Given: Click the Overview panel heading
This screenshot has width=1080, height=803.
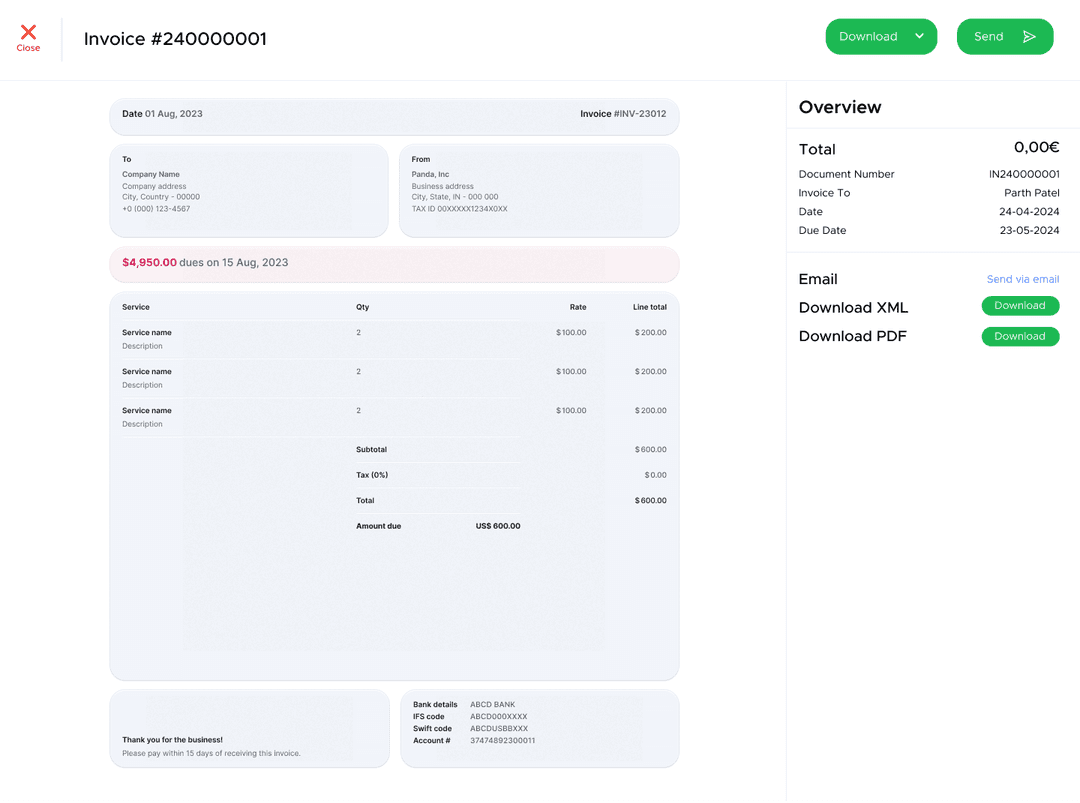Looking at the screenshot, I should 840,107.
